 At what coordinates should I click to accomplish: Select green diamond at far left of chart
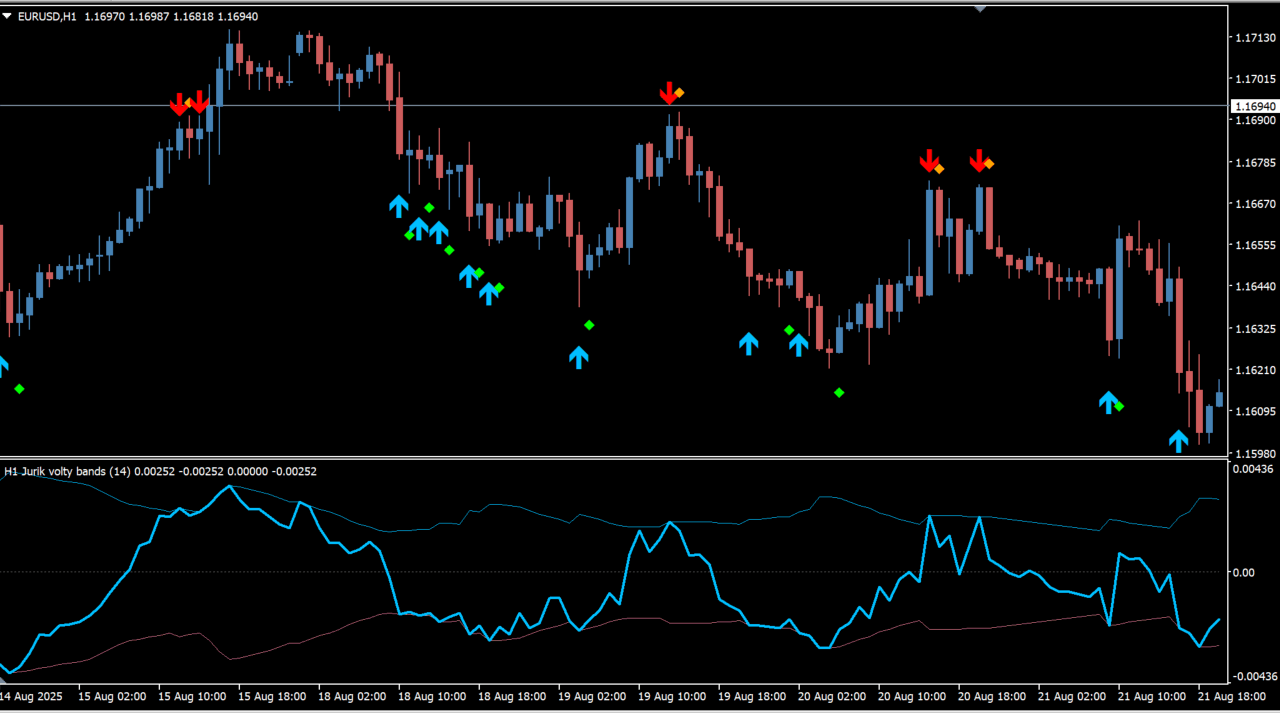[x=19, y=389]
